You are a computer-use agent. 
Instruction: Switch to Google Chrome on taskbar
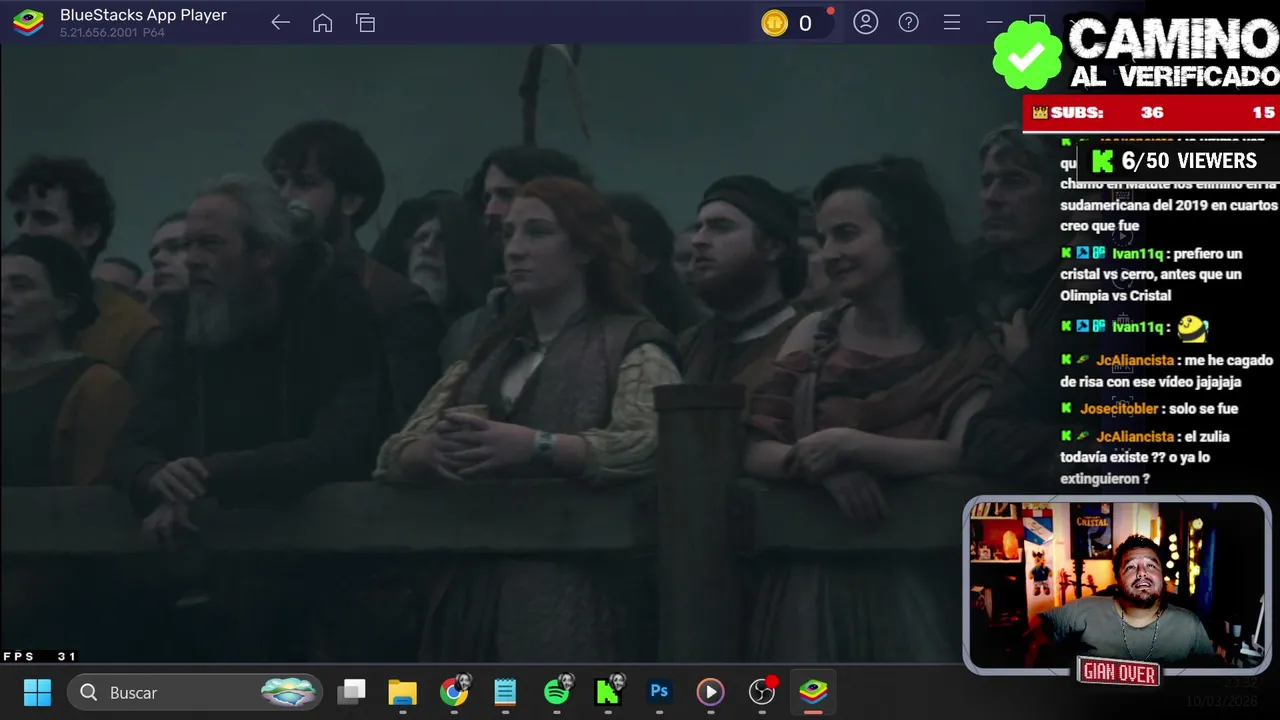454,692
